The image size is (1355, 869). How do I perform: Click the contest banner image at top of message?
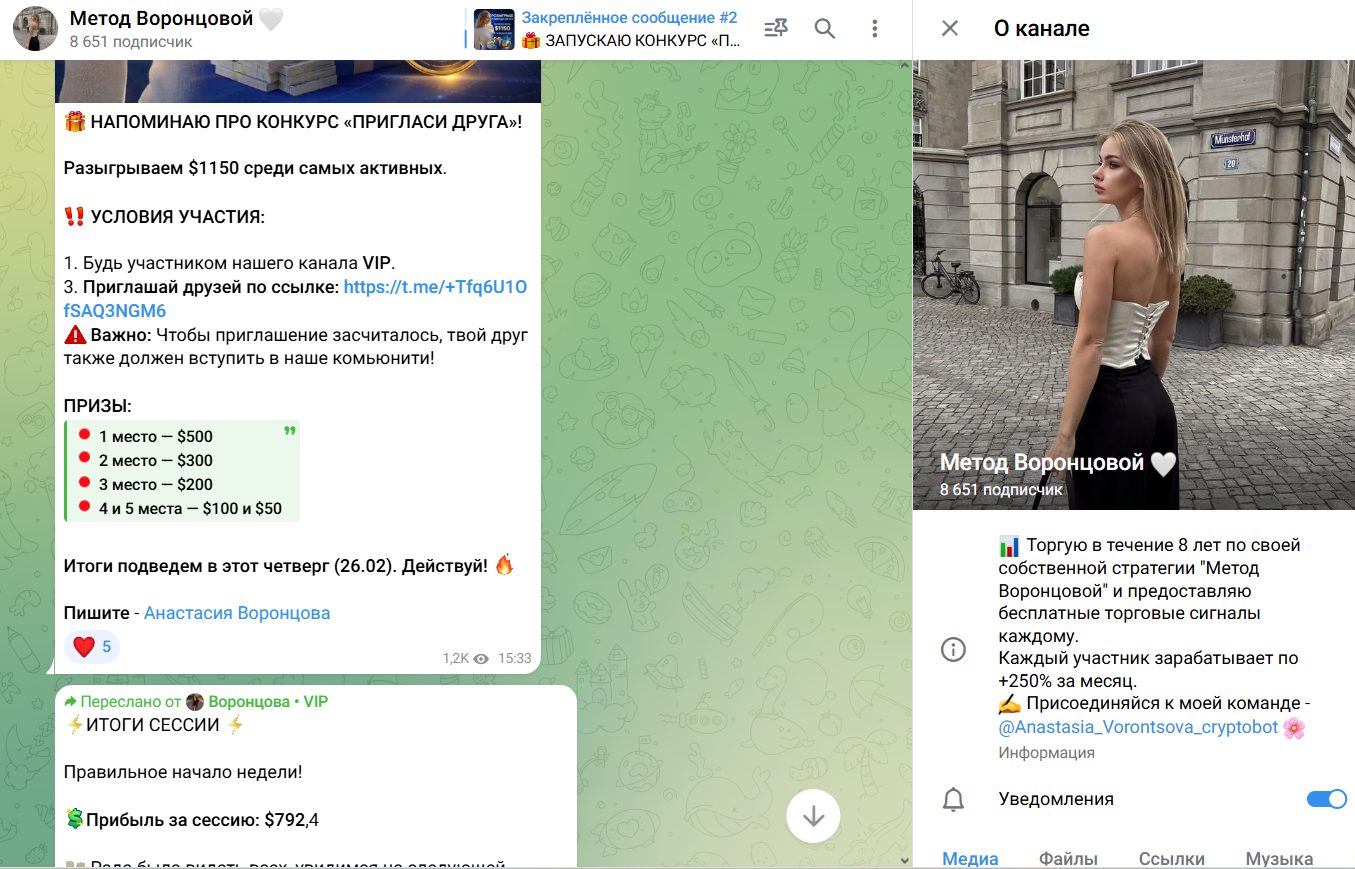pyautogui.click(x=298, y=81)
